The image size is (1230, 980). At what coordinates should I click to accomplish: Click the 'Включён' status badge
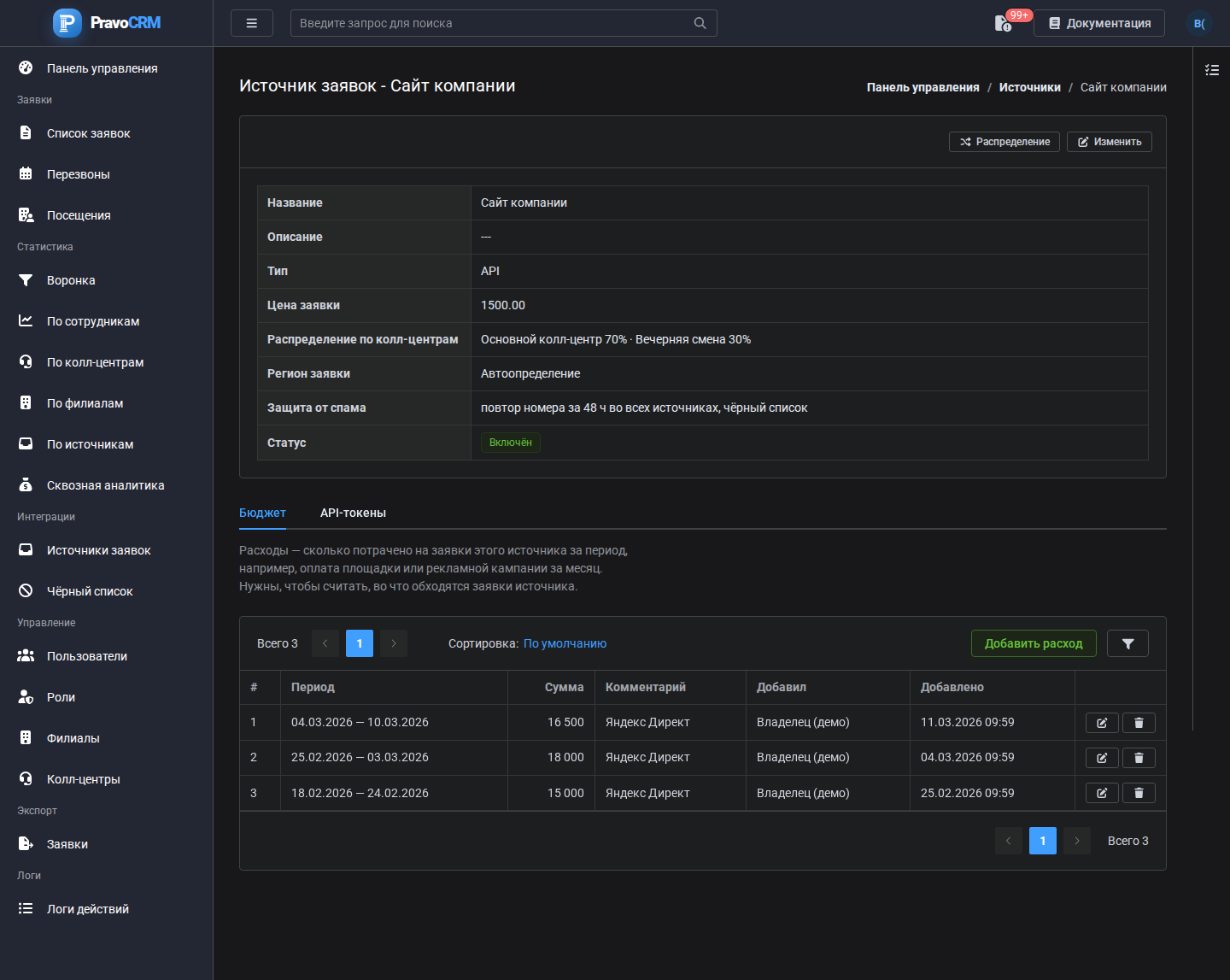coord(511,443)
